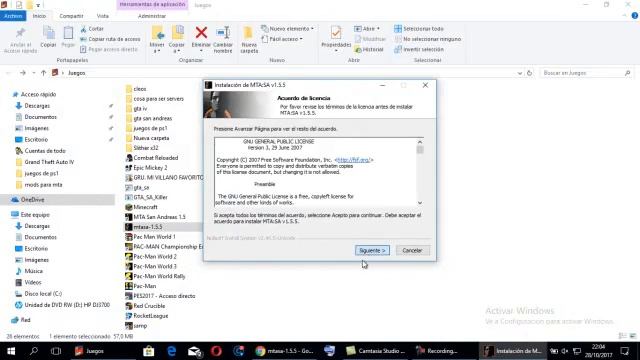Open Task View on taskbar
The width and height of the screenshot is (640, 360).
tap(56, 351)
